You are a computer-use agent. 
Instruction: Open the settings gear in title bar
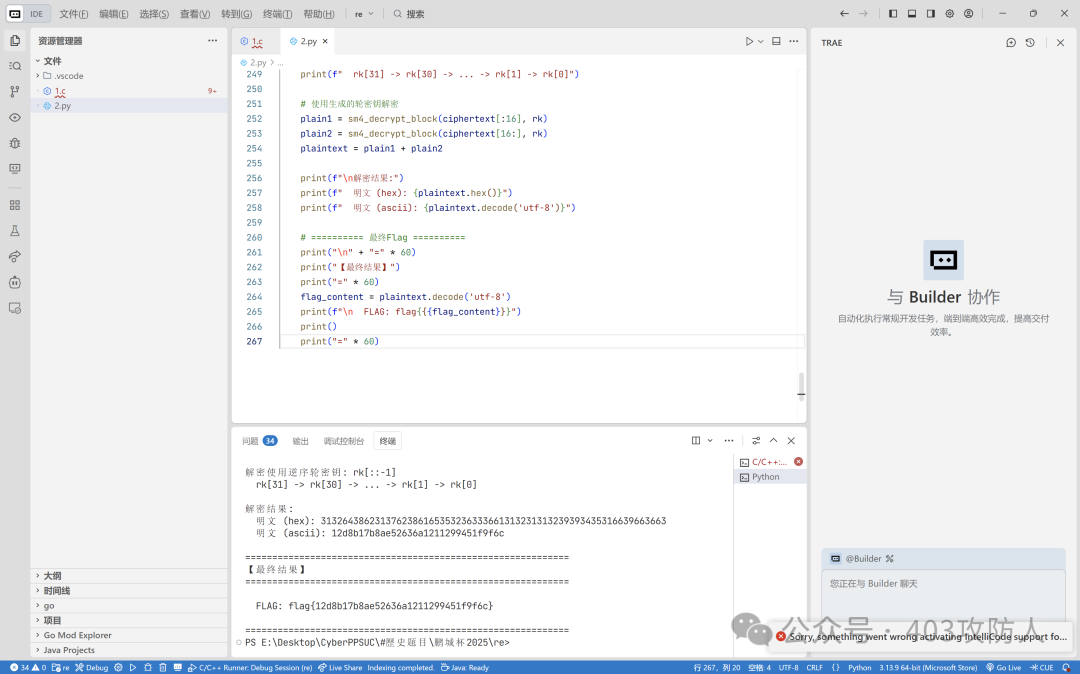coord(949,14)
